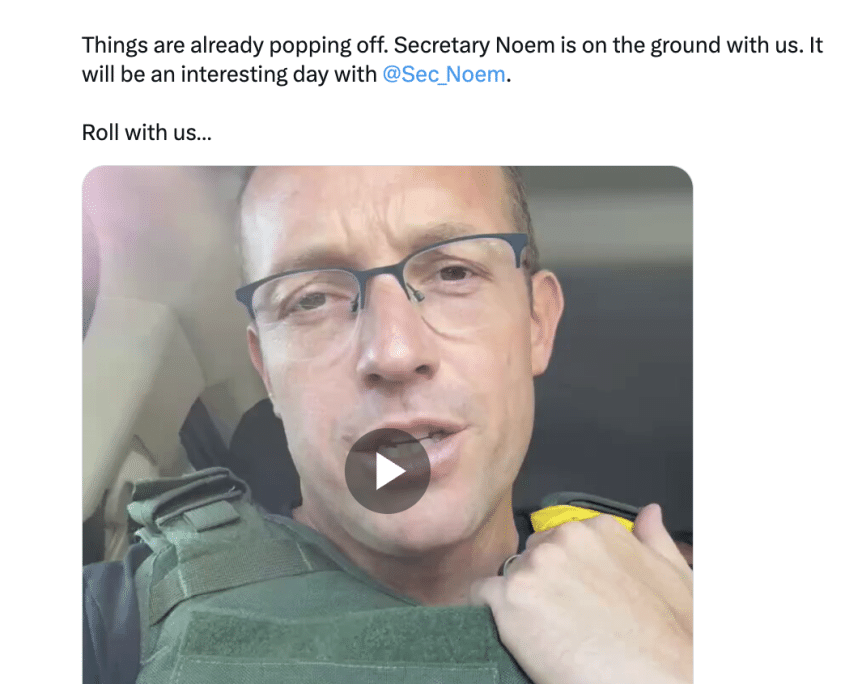845x684 pixels.
Task: Click the man's forehead in the video
Action: [x=372, y=210]
